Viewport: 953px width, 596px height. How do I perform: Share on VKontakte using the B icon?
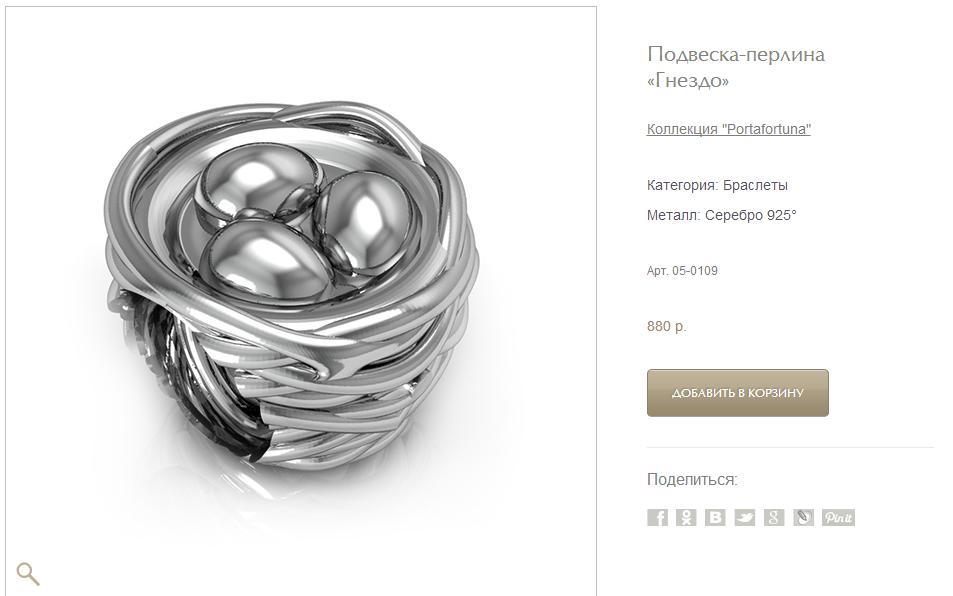click(x=715, y=518)
